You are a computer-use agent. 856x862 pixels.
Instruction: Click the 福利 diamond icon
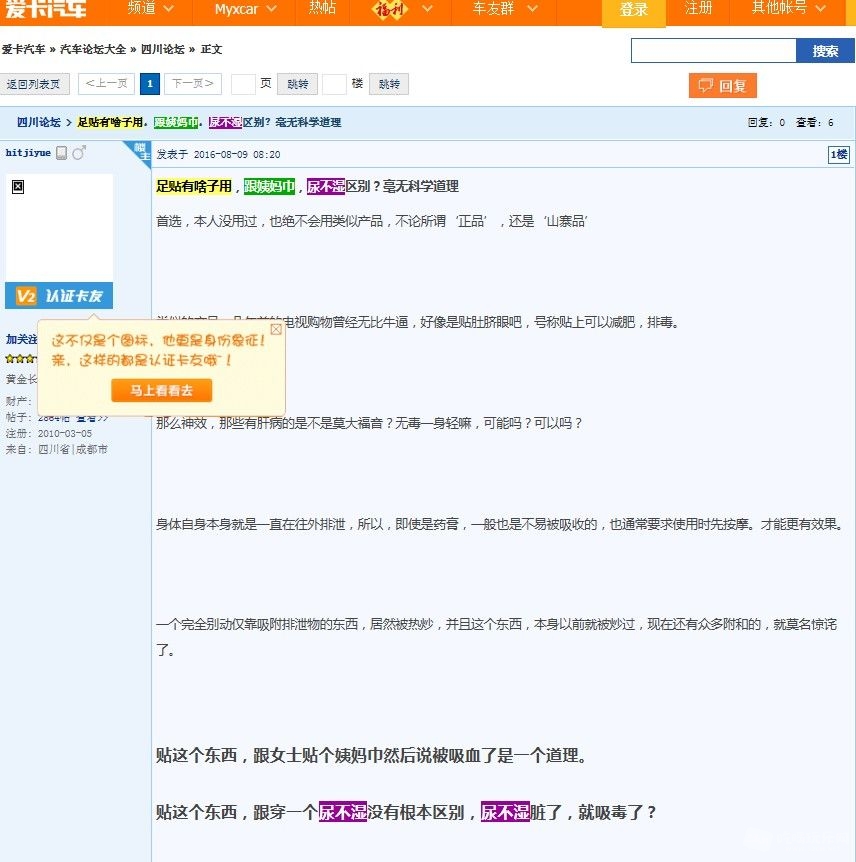coord(390,9)
